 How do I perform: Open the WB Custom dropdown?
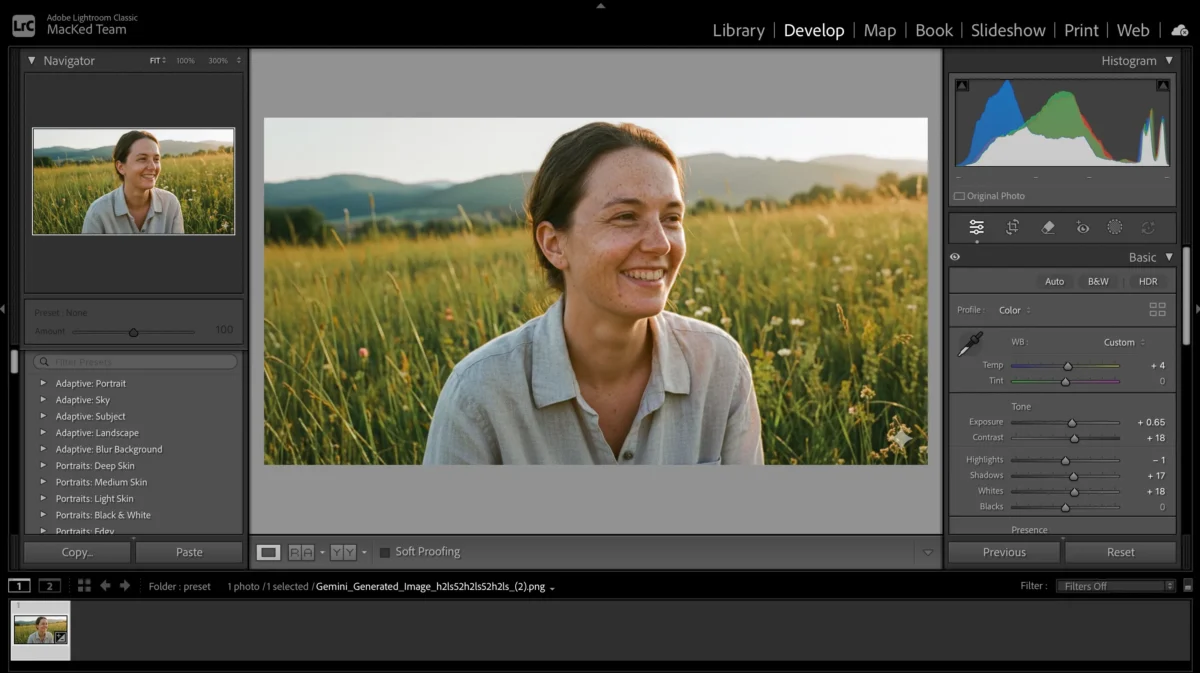[x=1120, y=341]
